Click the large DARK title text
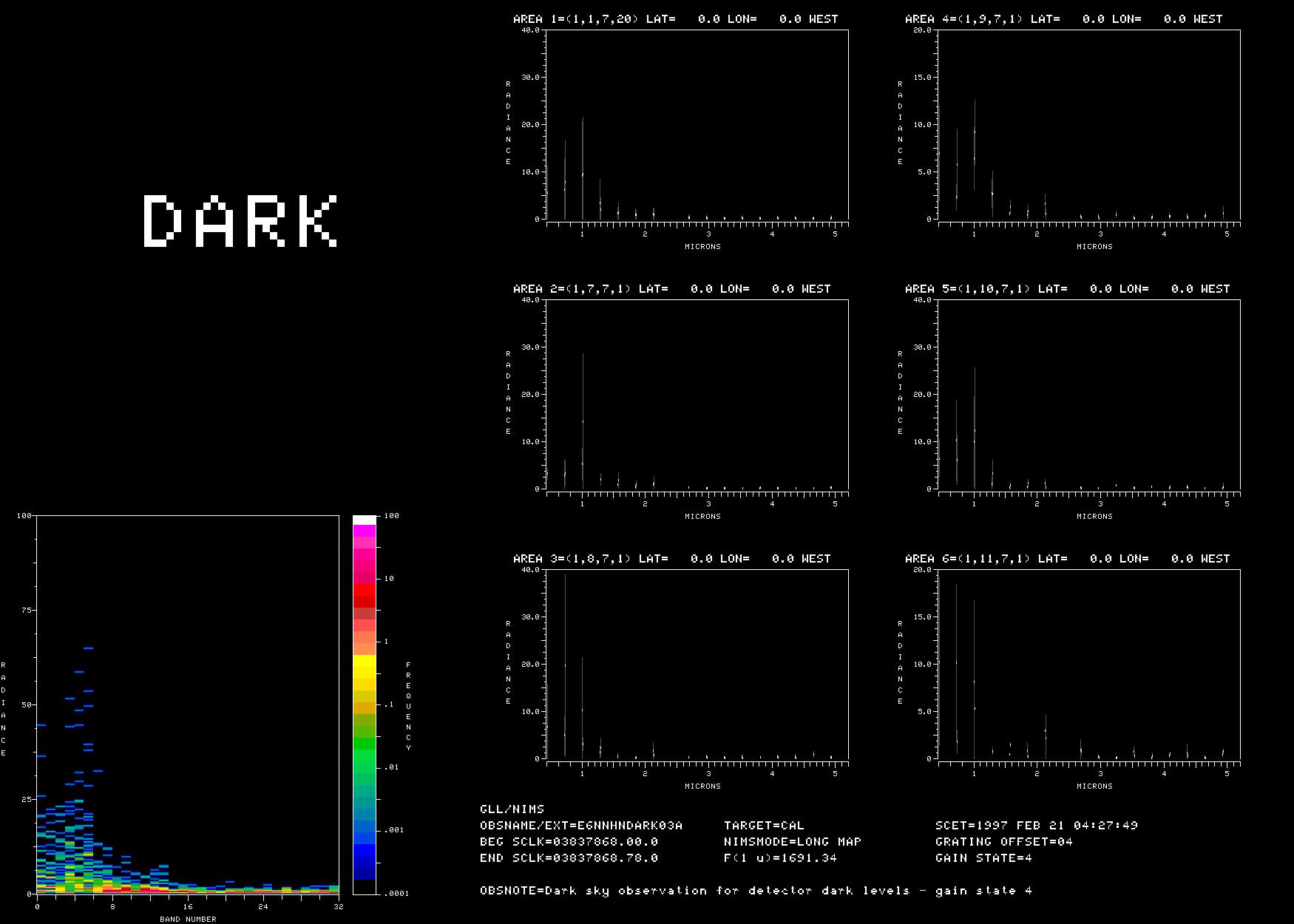Viewport: 1294px width, 924px height. (240, 220)
